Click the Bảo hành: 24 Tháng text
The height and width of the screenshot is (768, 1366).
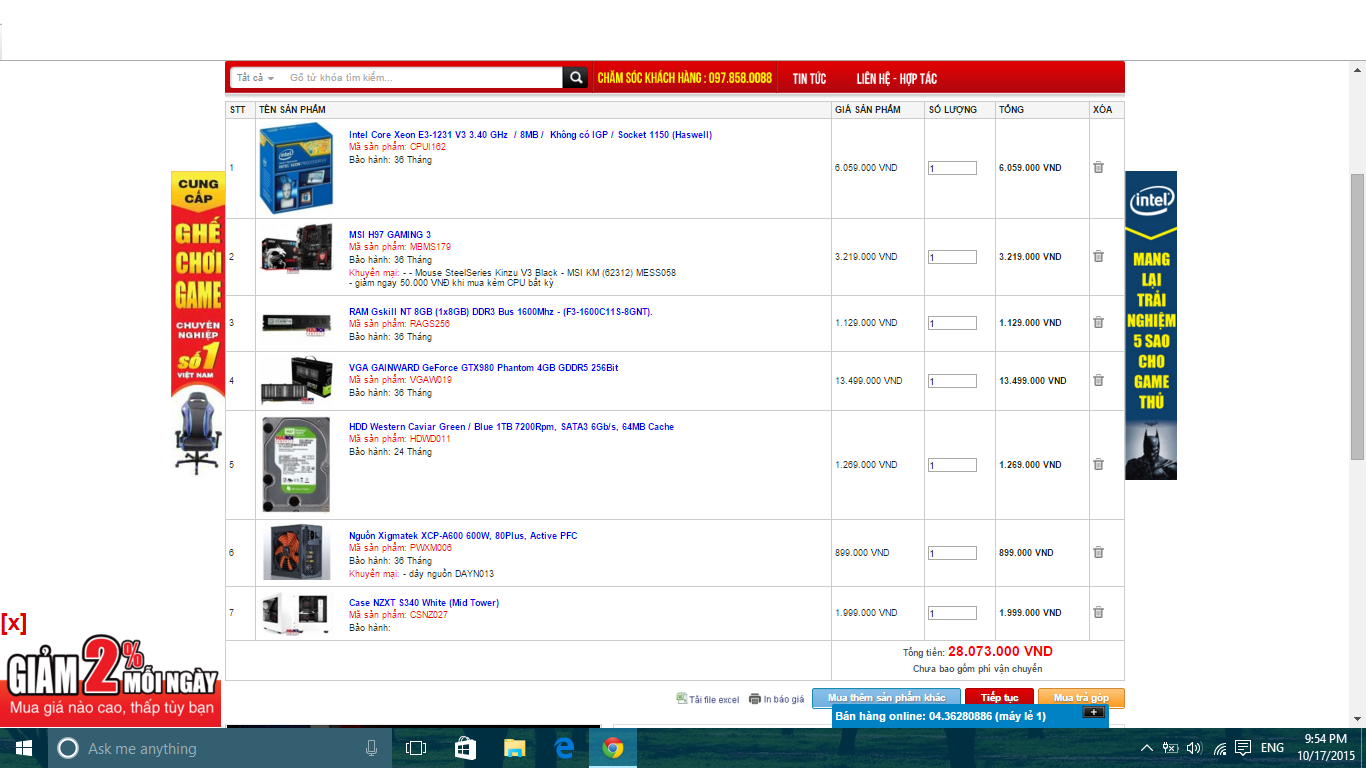coord(390,452)
